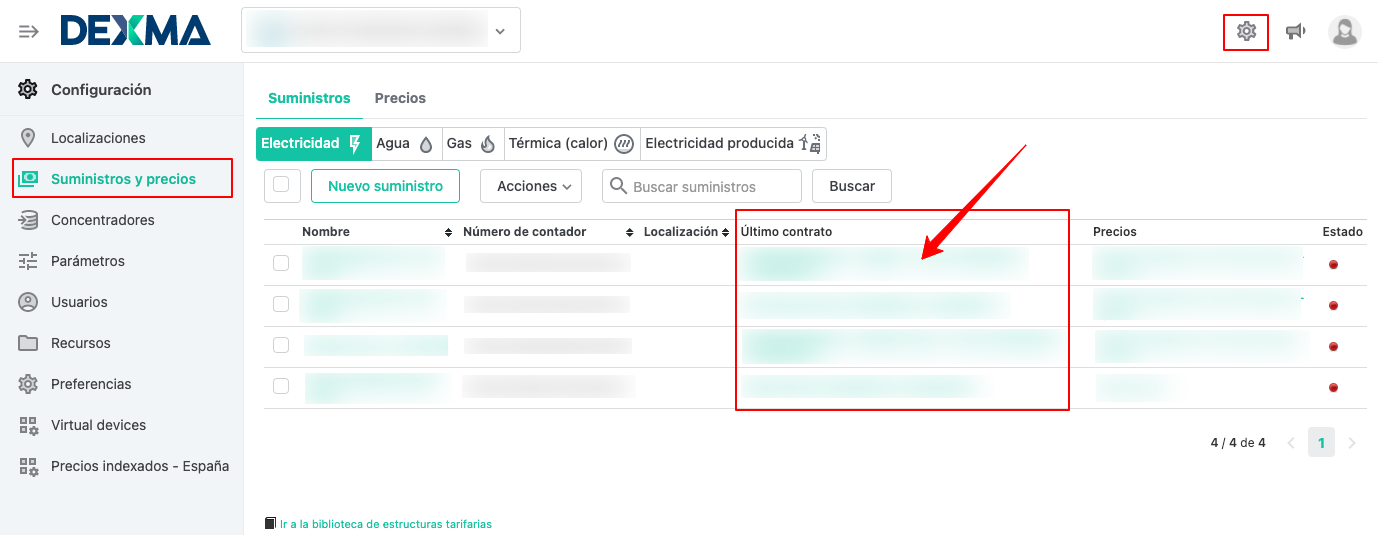The width and height of the screenshot is (1378, 535).
Task: Switch to the Precios tab
Action: click(x=400, y=98)
